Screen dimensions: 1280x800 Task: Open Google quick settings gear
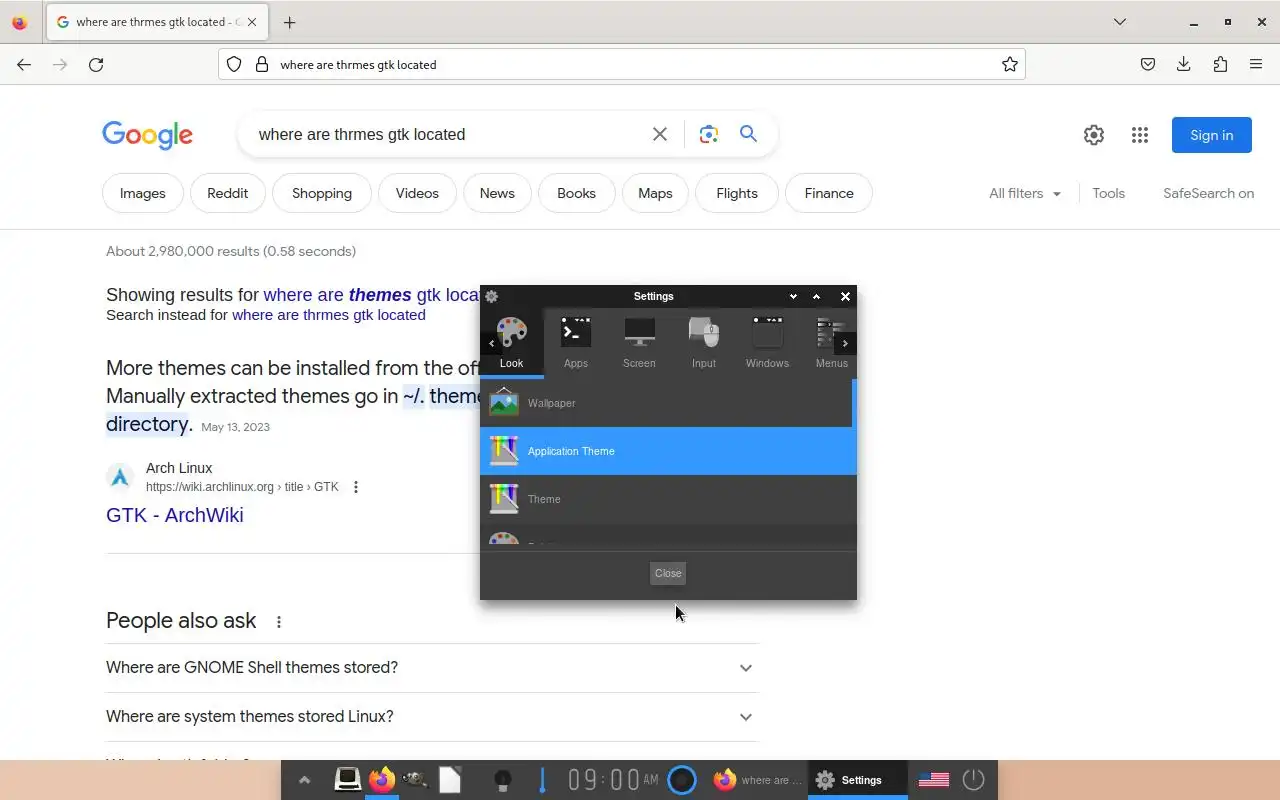click(x=1094, y=135)
